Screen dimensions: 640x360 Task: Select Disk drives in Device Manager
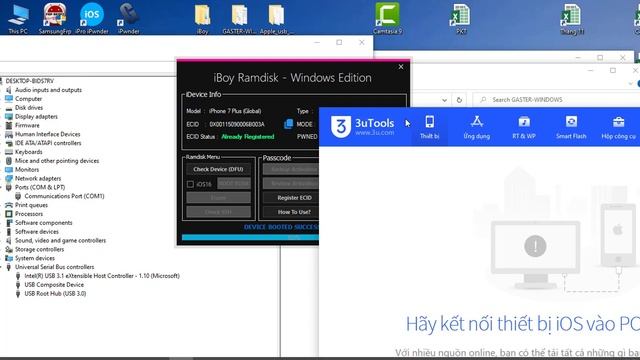pyautogui.click(x=29, y=107)
